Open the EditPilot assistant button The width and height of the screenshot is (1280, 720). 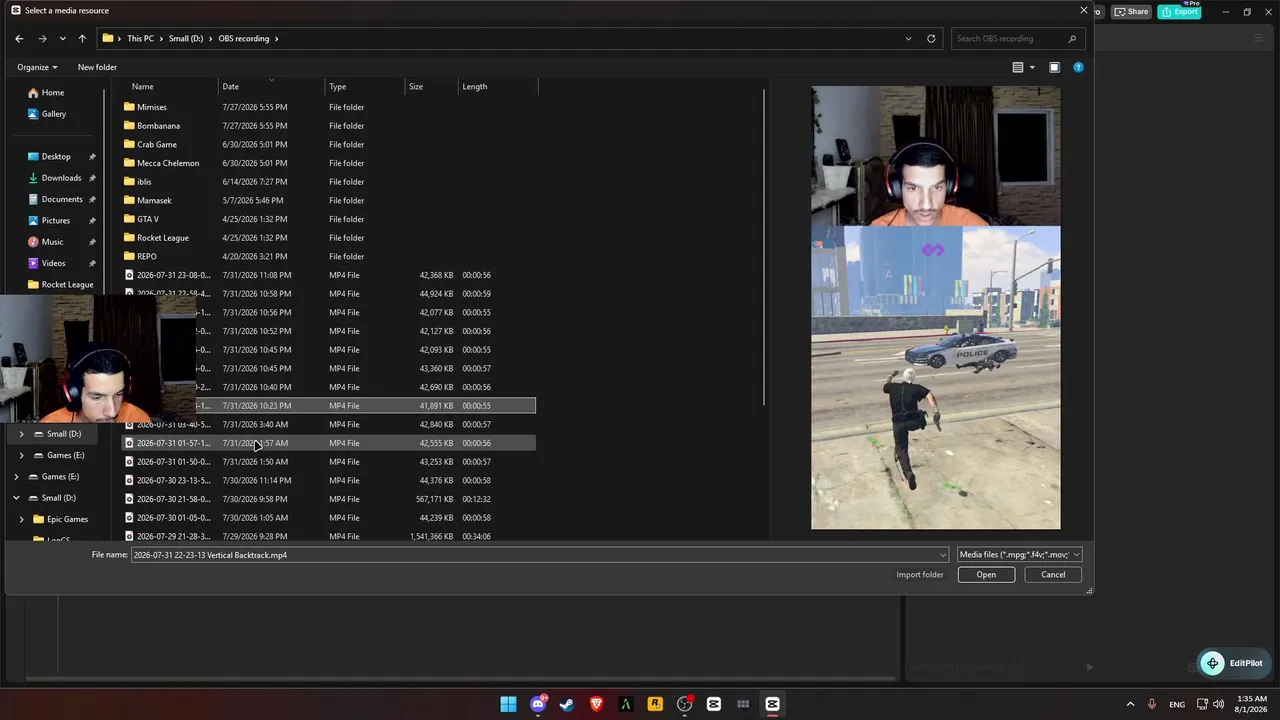(x=1233, y=663)
